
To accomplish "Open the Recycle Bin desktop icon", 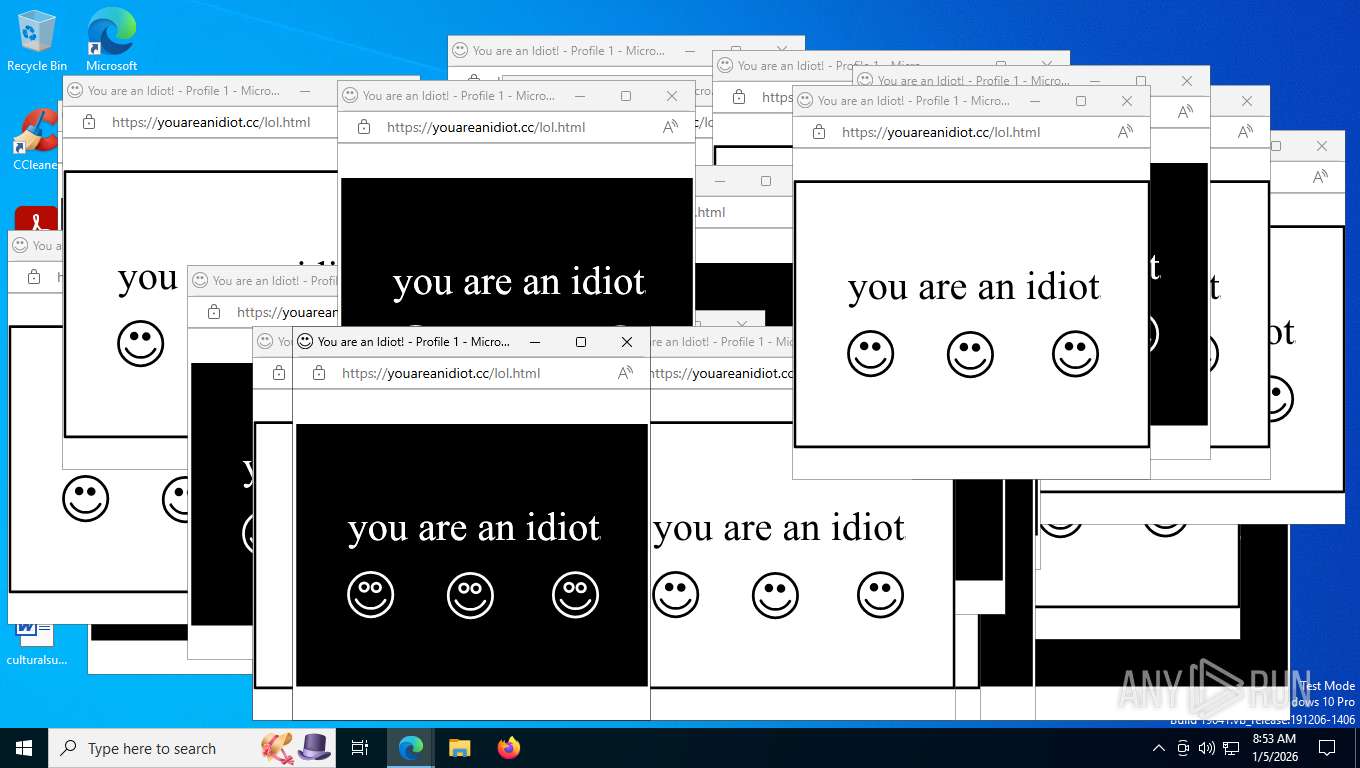I will click(37, 41).
